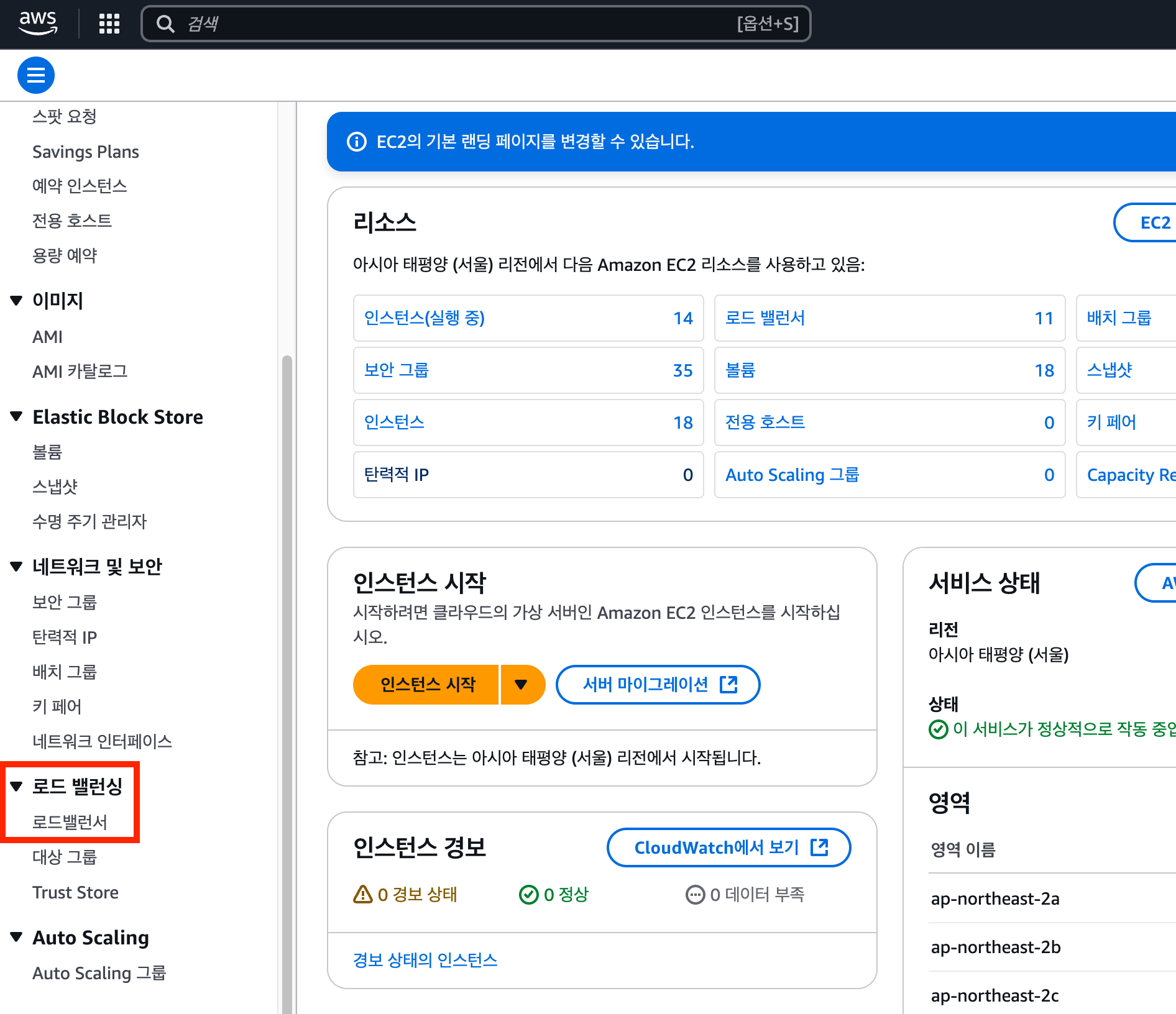Open 스냅샷 resource link in 리소스
This screenshot has width=1176, height=1014.
click(x=1109, y=370)
